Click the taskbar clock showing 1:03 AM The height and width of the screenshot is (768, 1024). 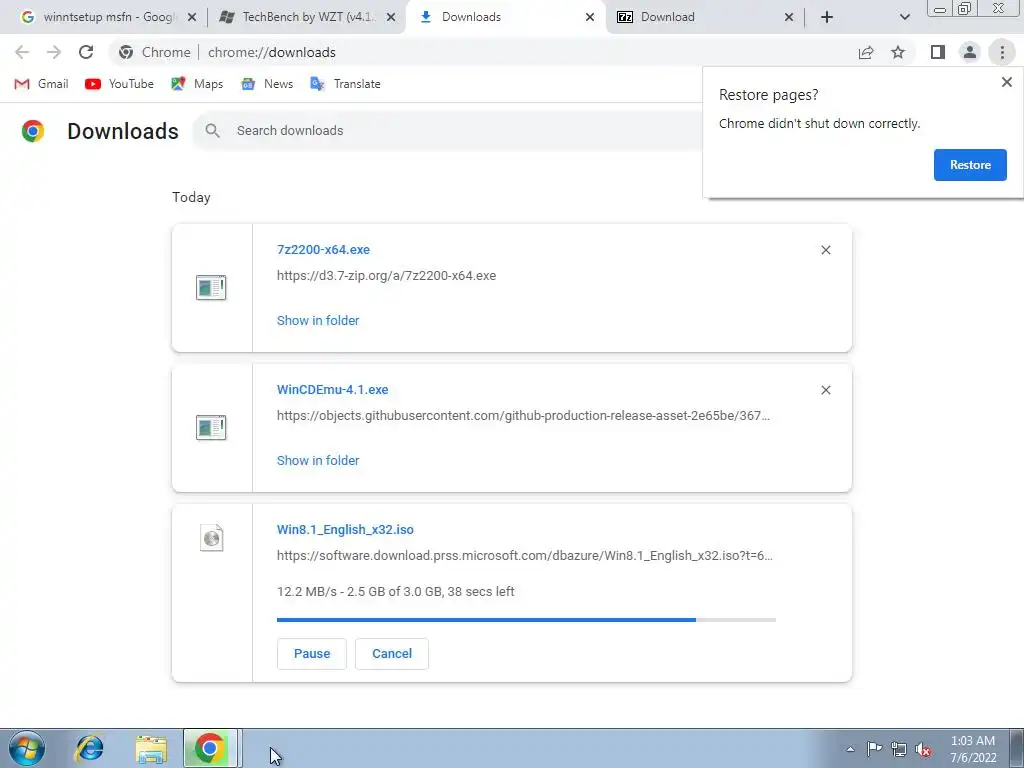tap(972, 749)
